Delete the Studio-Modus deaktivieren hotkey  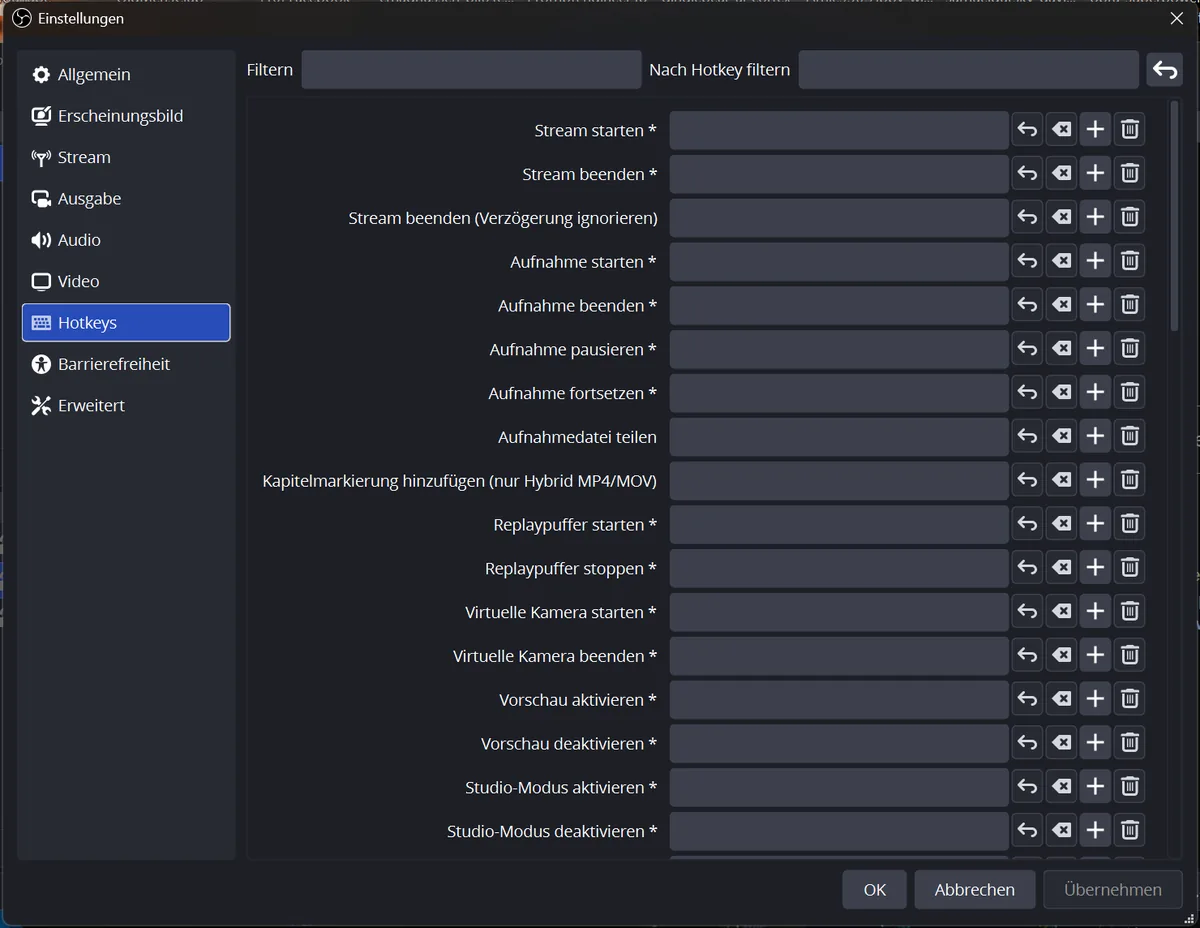click(1129, 831)
